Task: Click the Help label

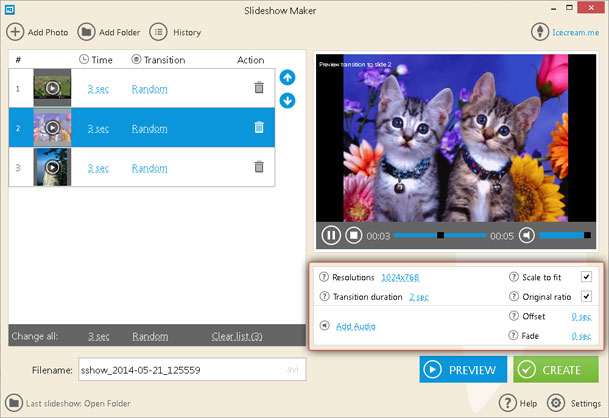Action: coord(528,404)
